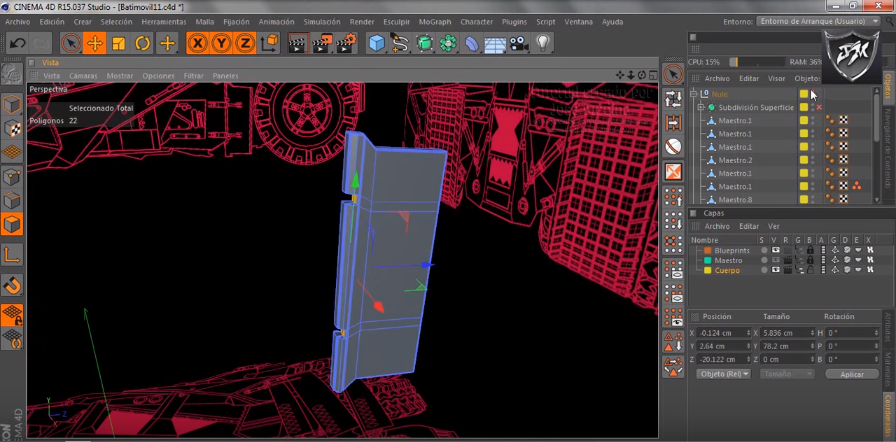
Task: Add a light bulb object
Action: (542, 43)
